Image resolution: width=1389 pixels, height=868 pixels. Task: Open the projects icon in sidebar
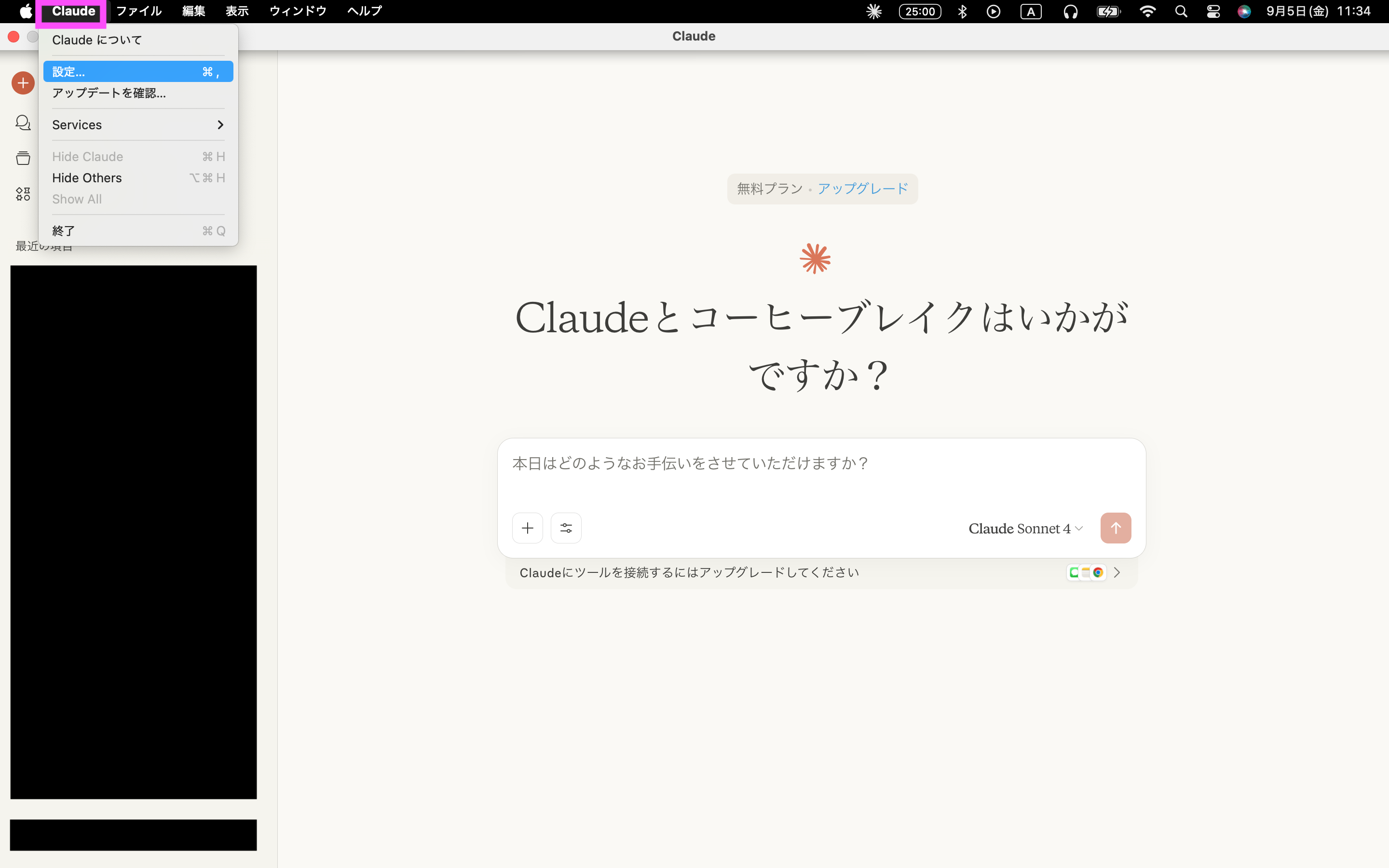[x=23, y=158]
